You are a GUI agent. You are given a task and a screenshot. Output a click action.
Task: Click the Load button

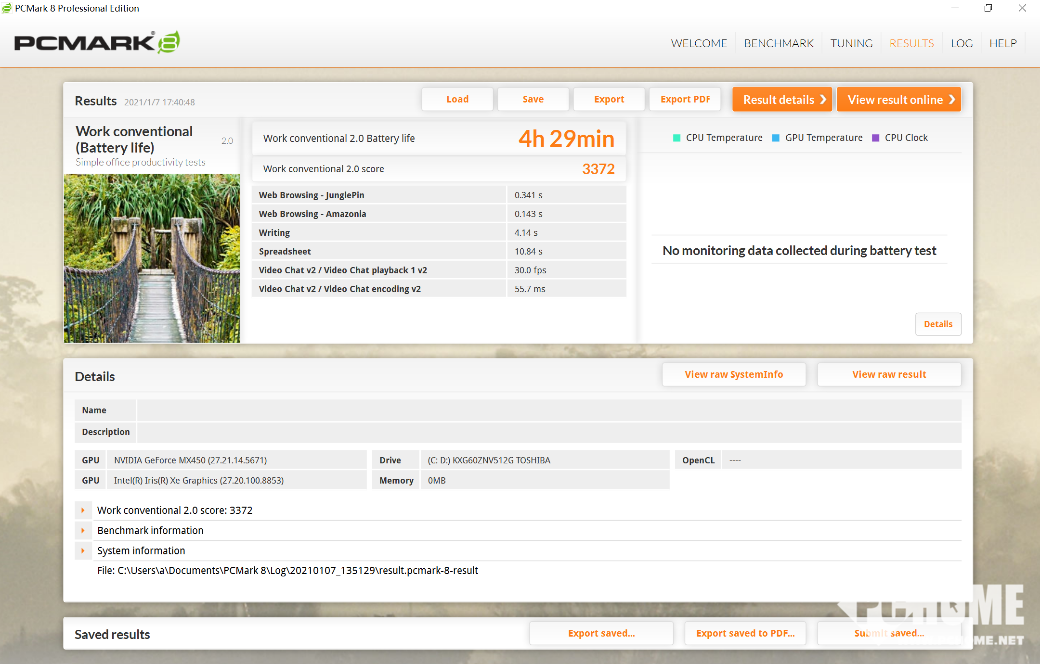[x=457, y=99]
